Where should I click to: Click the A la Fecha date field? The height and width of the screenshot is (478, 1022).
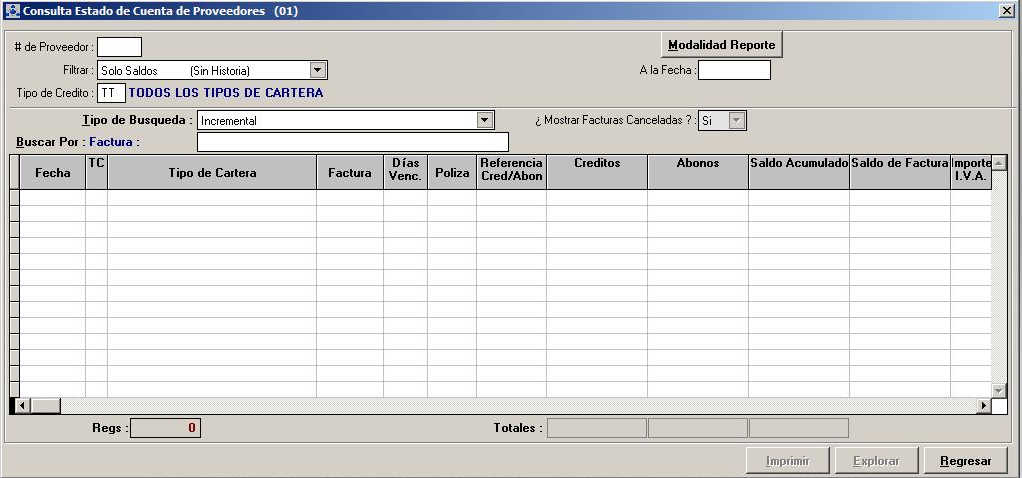tap(734, 70)
